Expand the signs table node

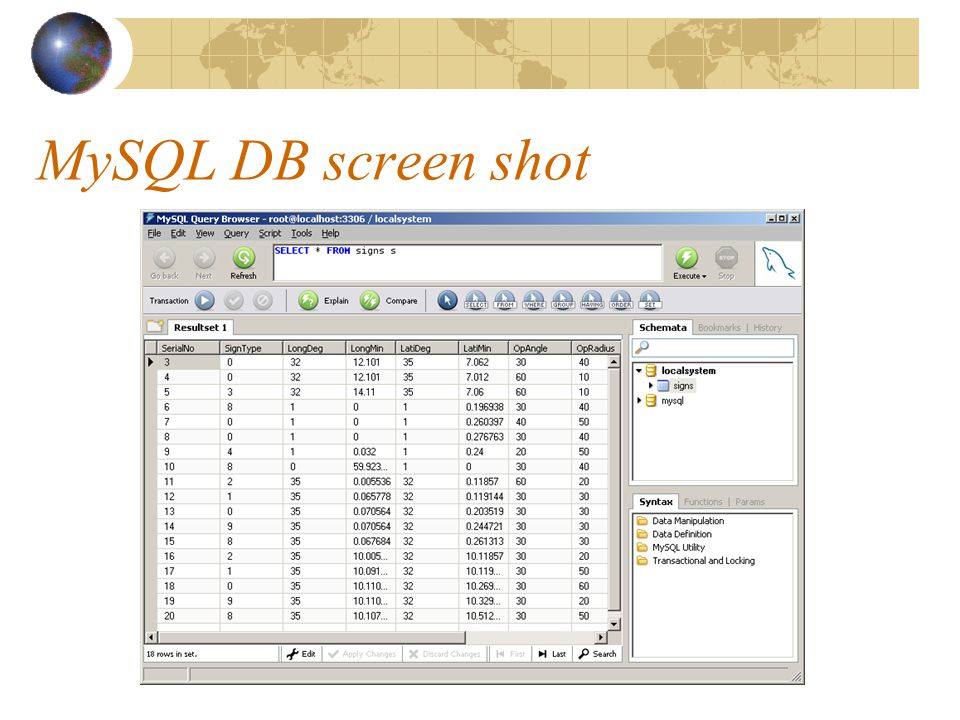tap(651, 385)
